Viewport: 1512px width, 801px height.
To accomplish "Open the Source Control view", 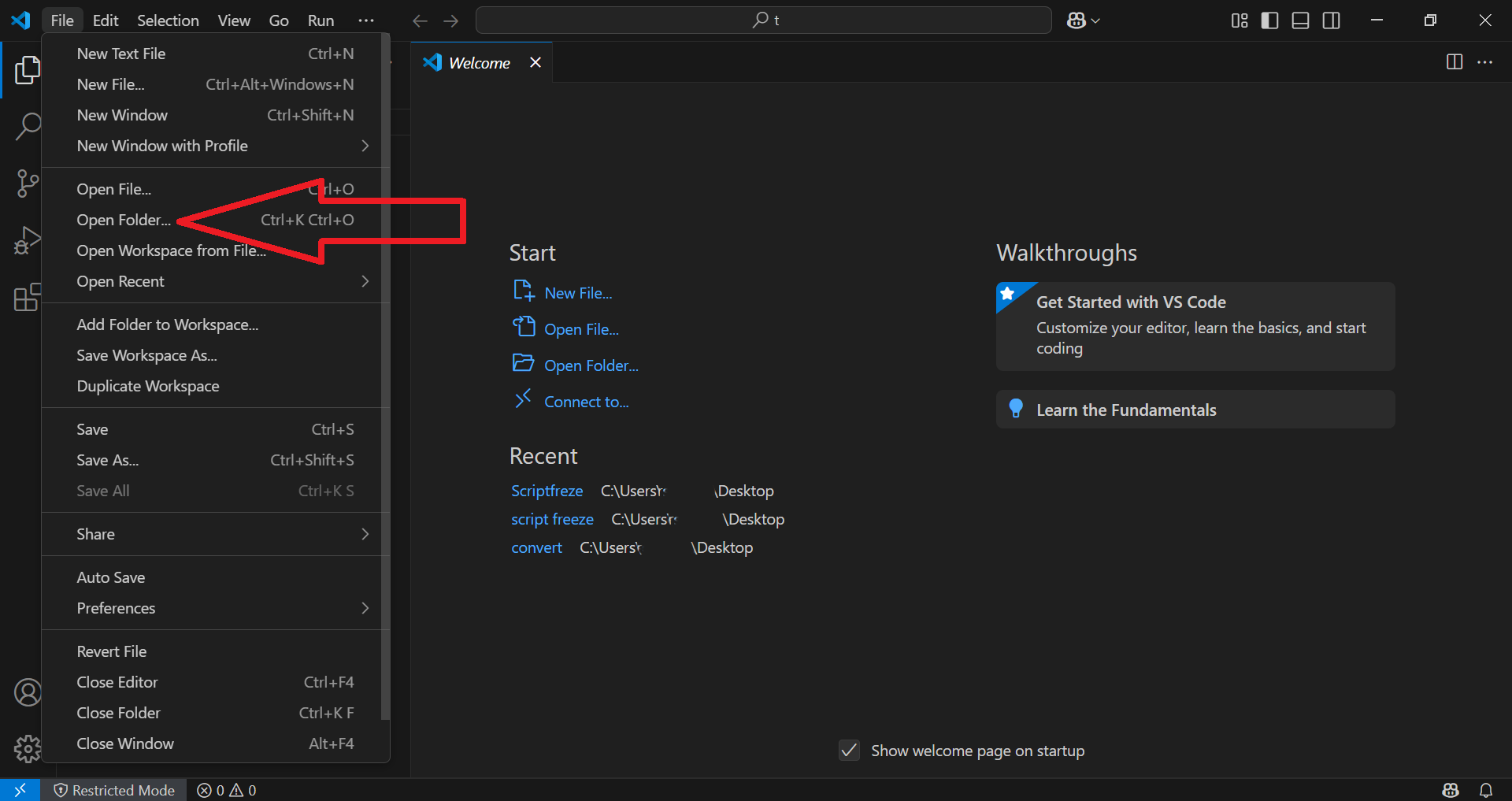I will click(x=27, y=184).
